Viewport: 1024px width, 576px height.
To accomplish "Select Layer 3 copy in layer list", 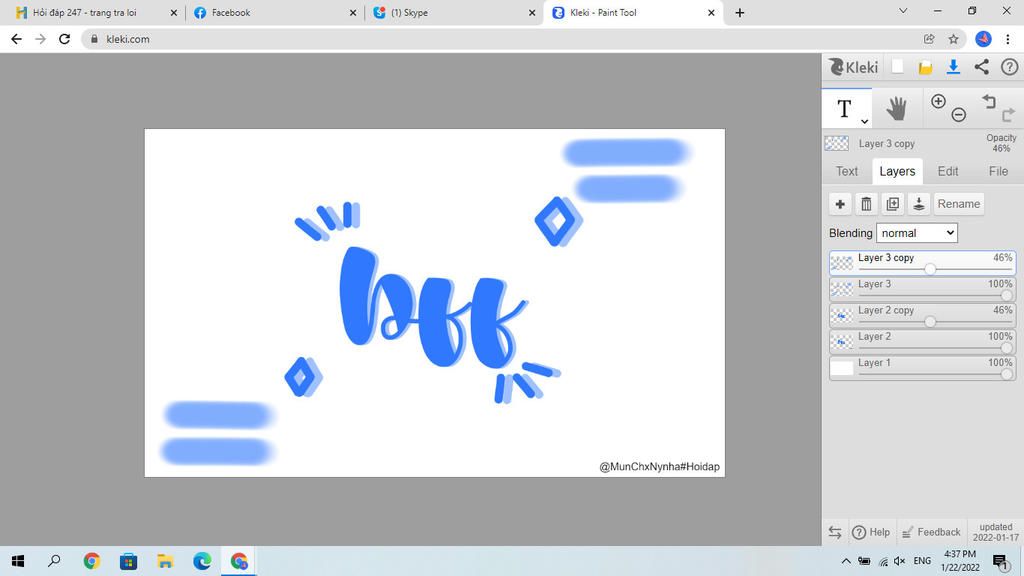I will [x=922, y=263].
